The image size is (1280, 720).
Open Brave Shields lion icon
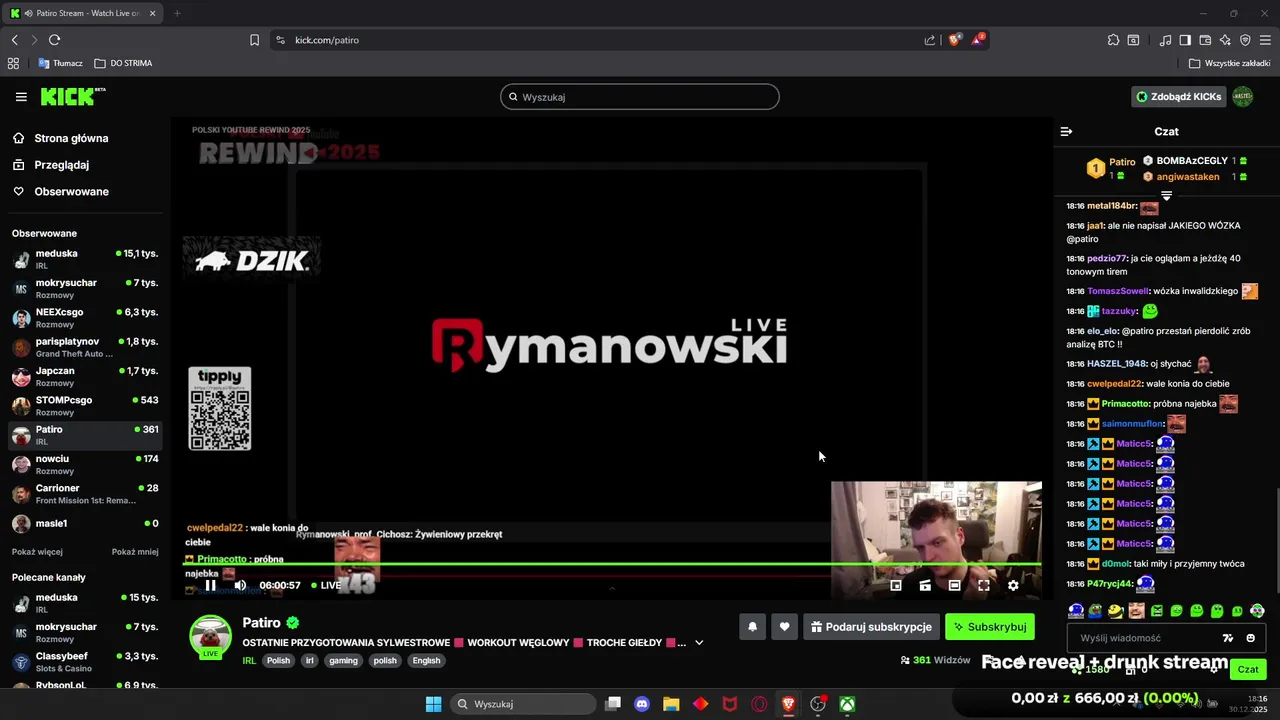tap(955, 40)
